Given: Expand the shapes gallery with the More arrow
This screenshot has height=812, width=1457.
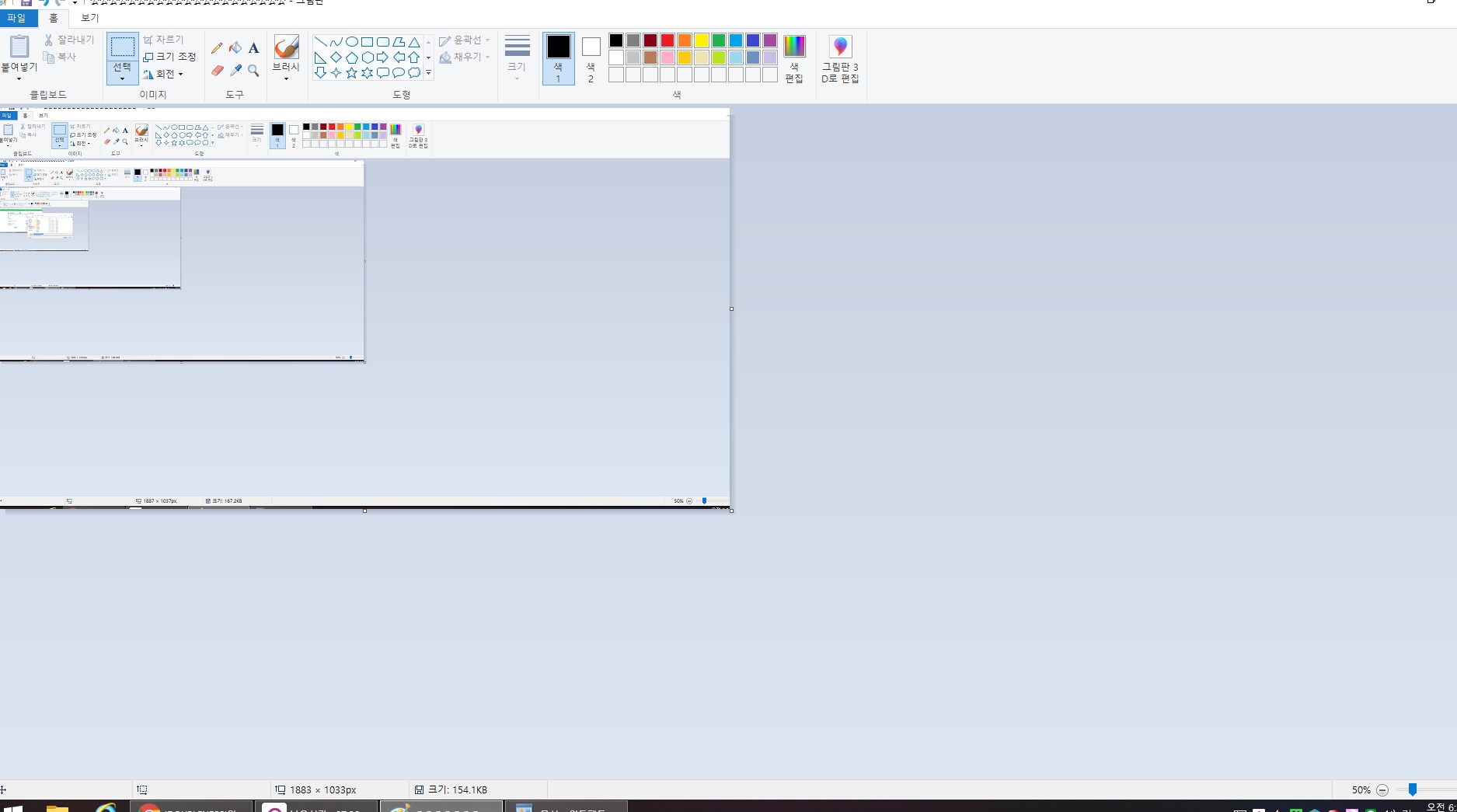Looking at the screenshot, I should click(428, 73).
